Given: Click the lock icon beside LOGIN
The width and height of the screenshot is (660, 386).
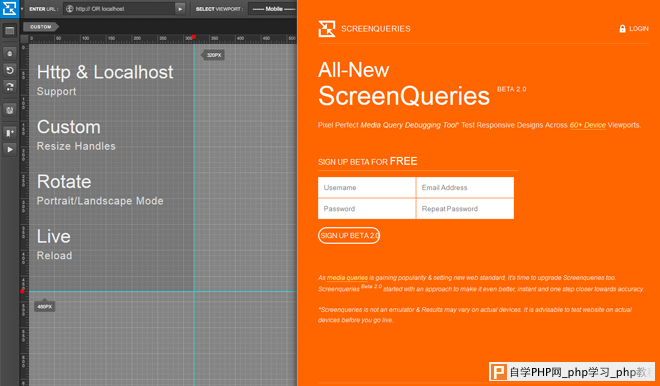Looking at the screenshot, I should 623,29.
